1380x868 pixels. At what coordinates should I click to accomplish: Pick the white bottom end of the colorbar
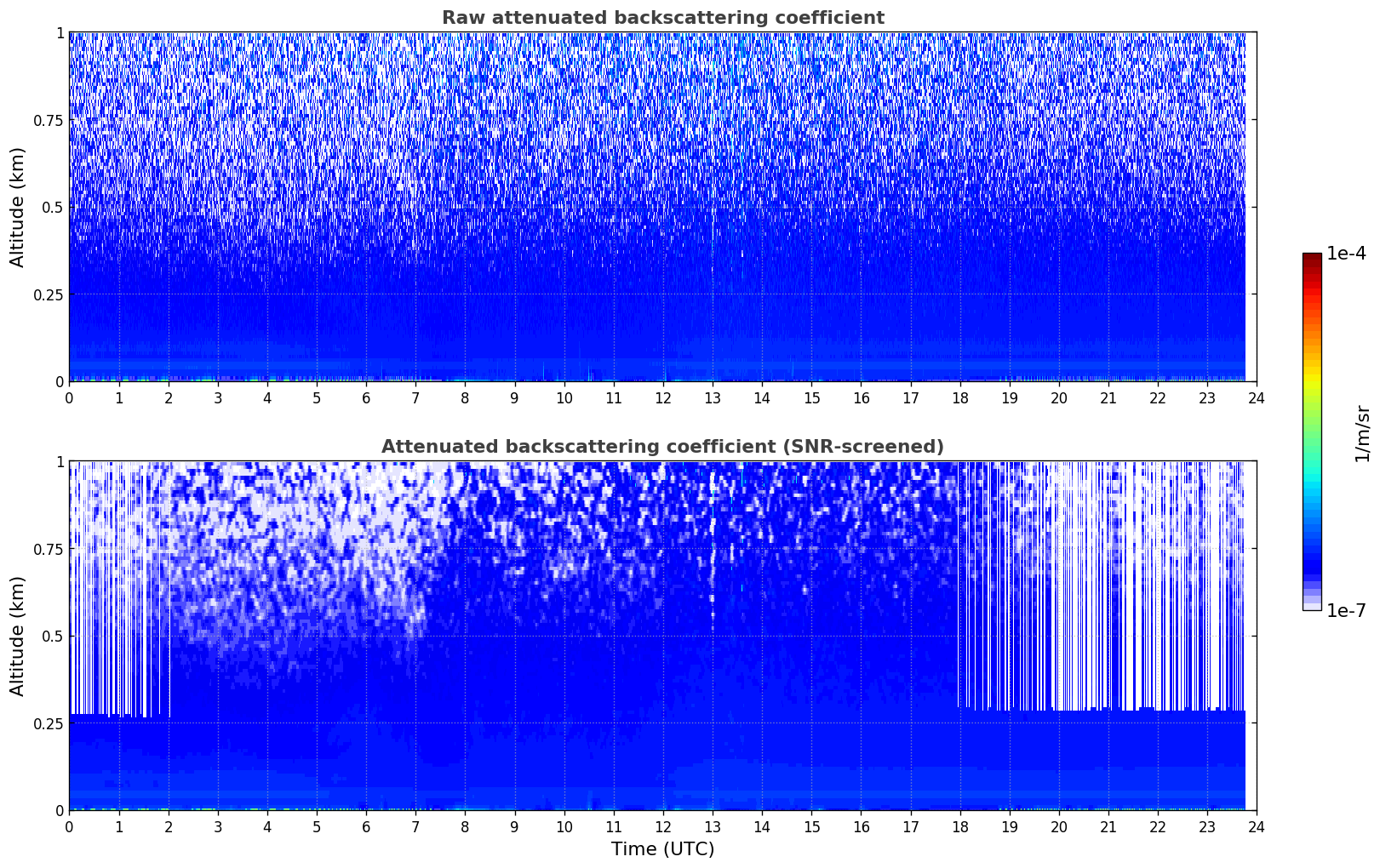(x=1312, y=607)
